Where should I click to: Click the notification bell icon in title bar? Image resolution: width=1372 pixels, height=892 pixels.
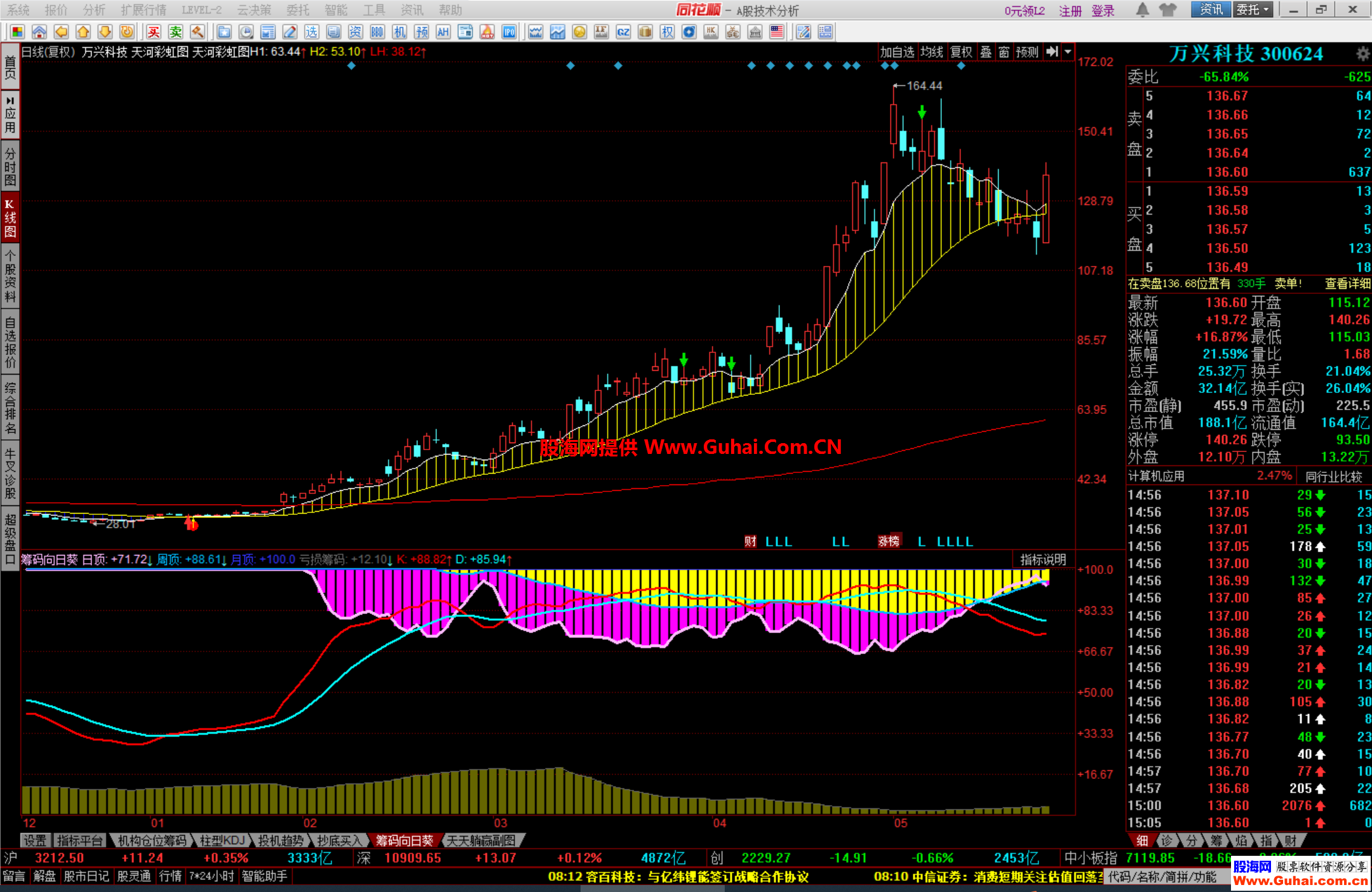coord(1143,10)
